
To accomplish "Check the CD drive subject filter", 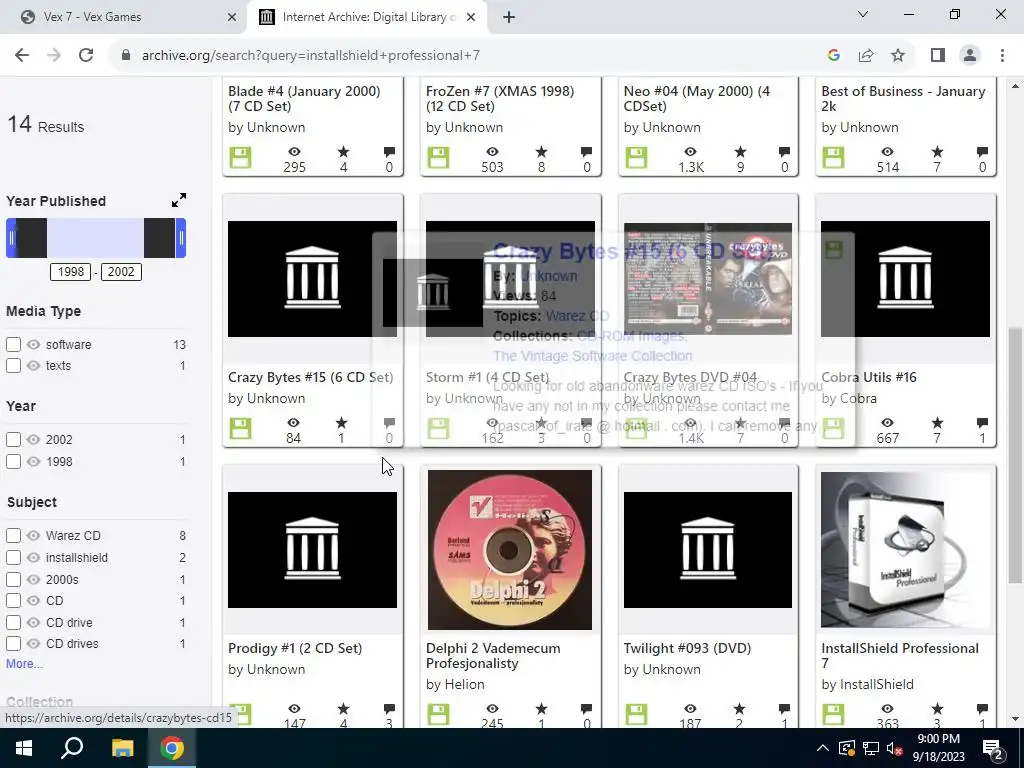I will click(13, 622).
